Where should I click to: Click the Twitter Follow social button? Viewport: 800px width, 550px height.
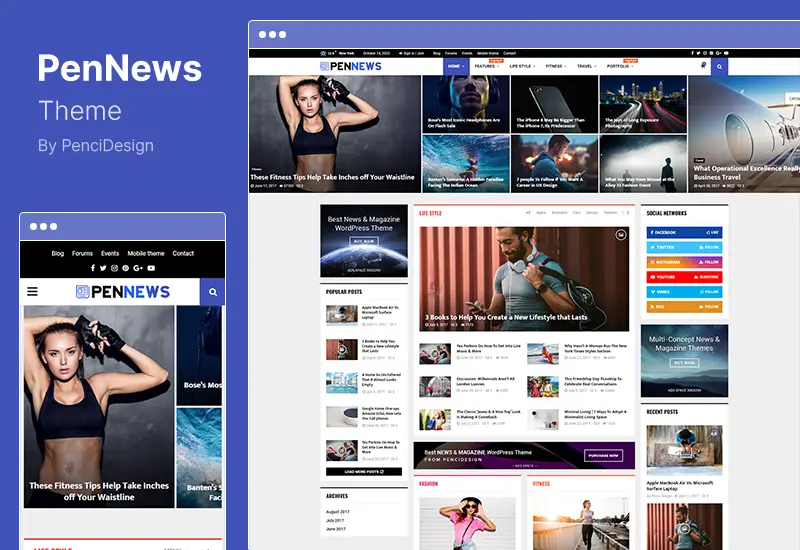(684, 247)
